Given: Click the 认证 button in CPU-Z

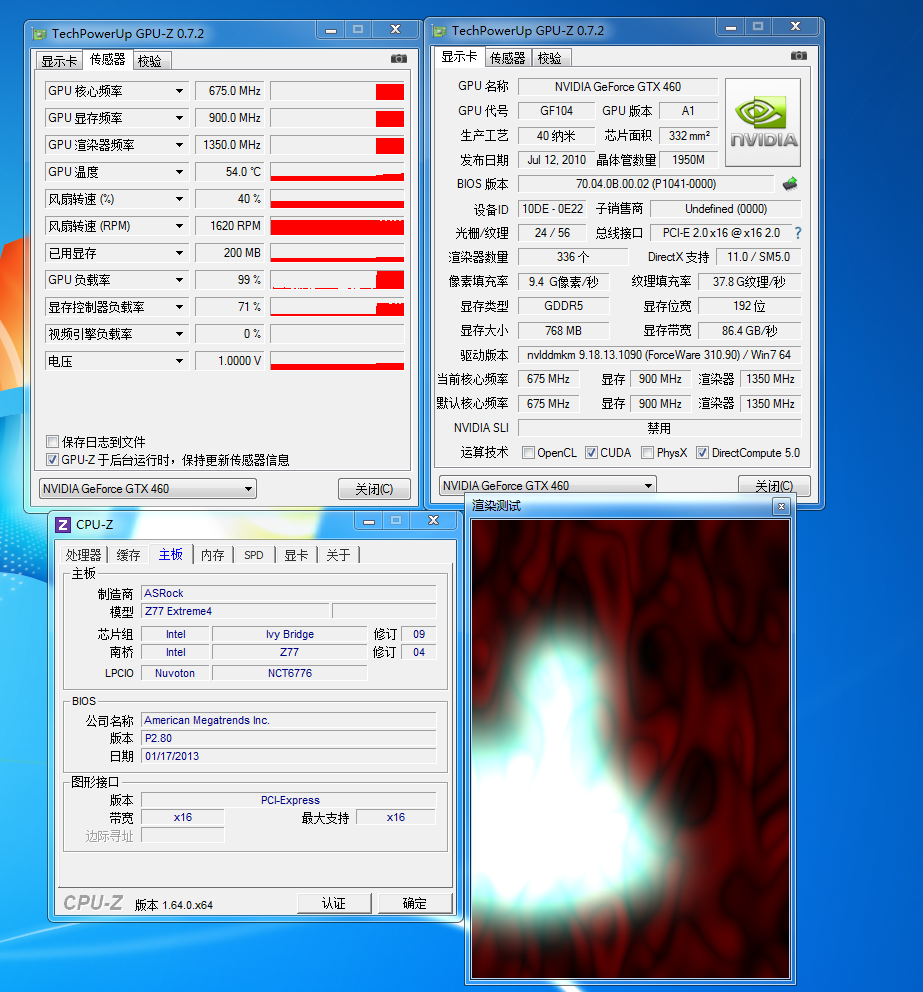Looking at the screenshot, I should pos(333,903).
